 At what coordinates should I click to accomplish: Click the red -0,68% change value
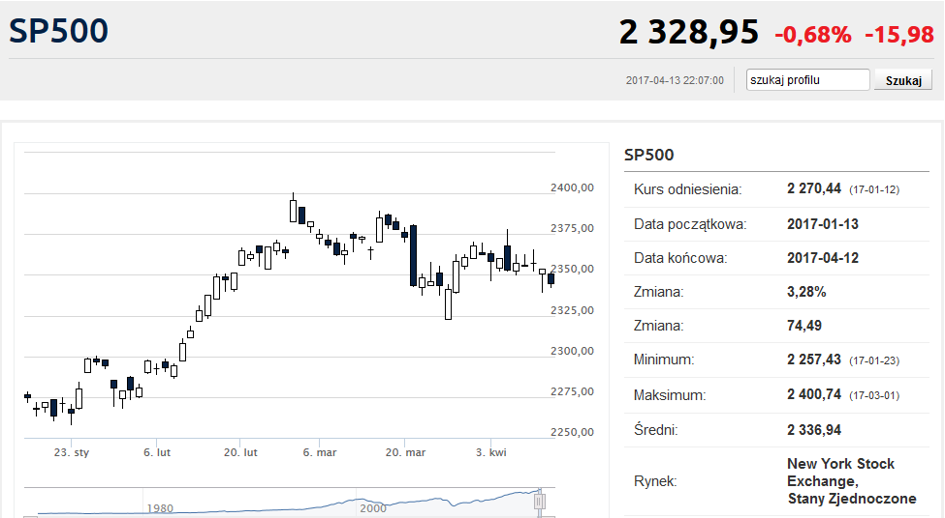[x=813, y=35]
